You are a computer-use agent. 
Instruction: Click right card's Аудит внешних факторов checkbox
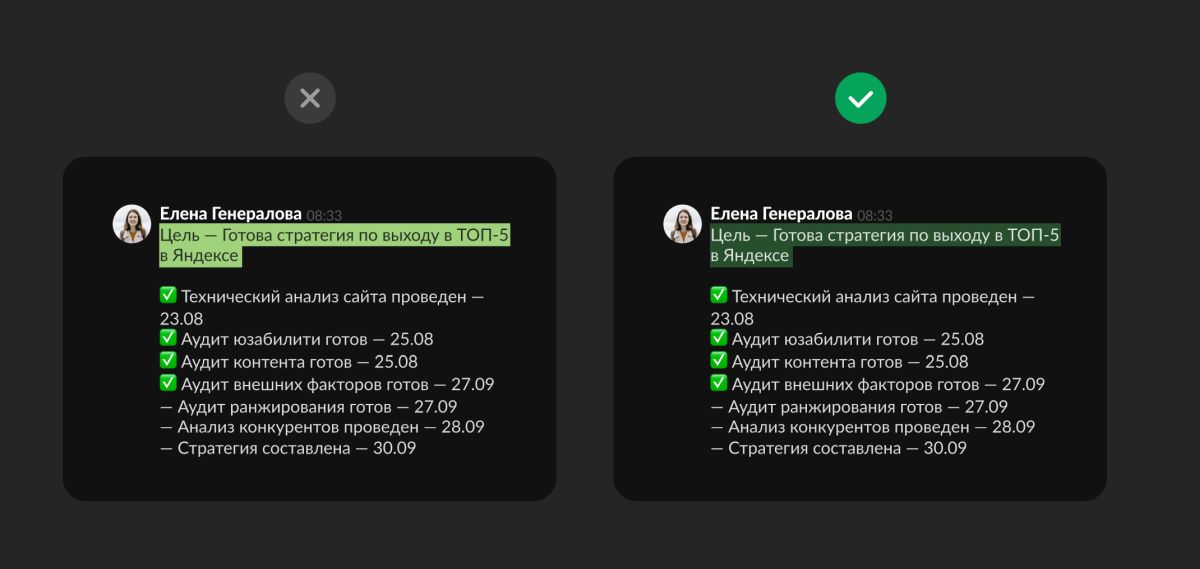pyautogui.click(x=719, y=383)
